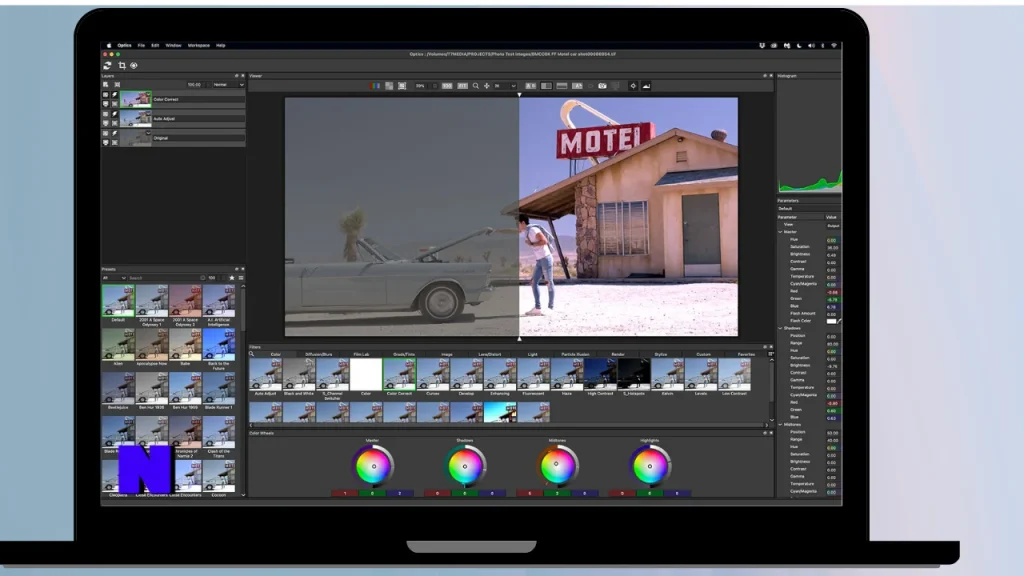Select the Black and White filter thumbnail
The height and width of the screenshot is (576, 1024).
pos(299,374)
